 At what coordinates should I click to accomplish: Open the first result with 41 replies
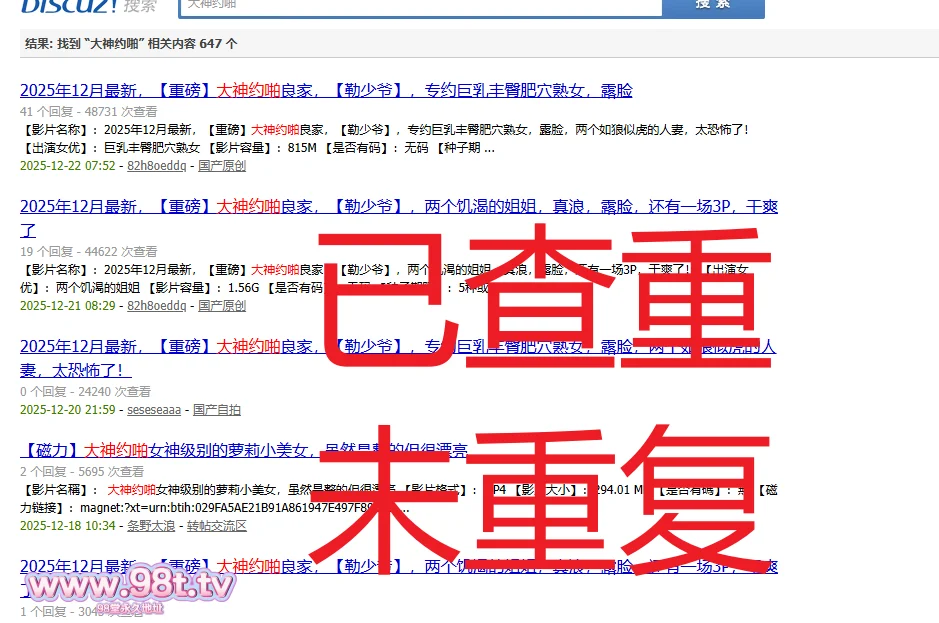click(x=326, y=91)
